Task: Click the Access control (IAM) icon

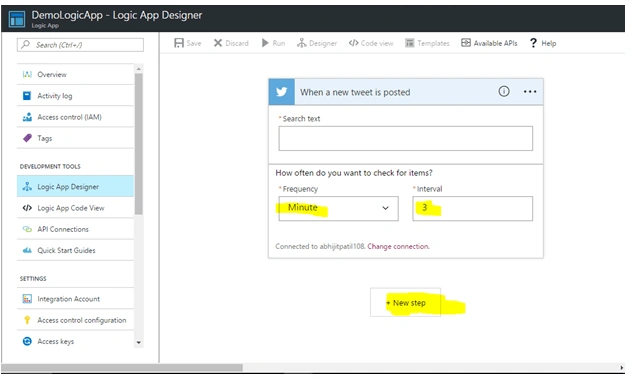Action: point(27,117)
